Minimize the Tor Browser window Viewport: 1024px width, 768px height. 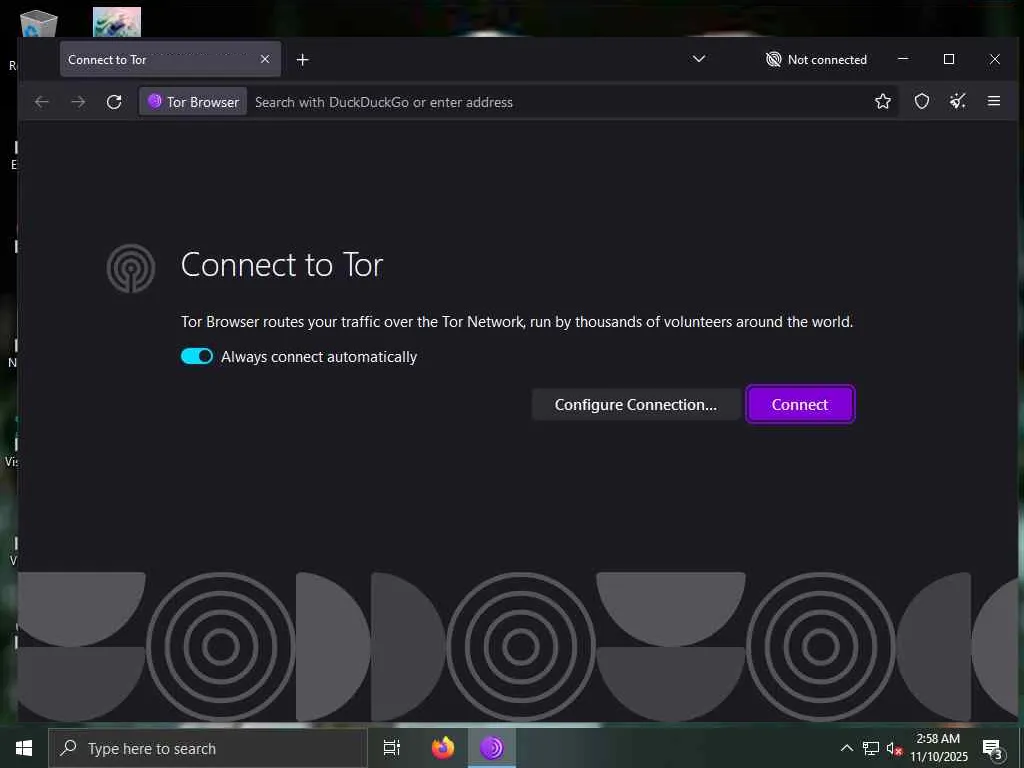903,59
